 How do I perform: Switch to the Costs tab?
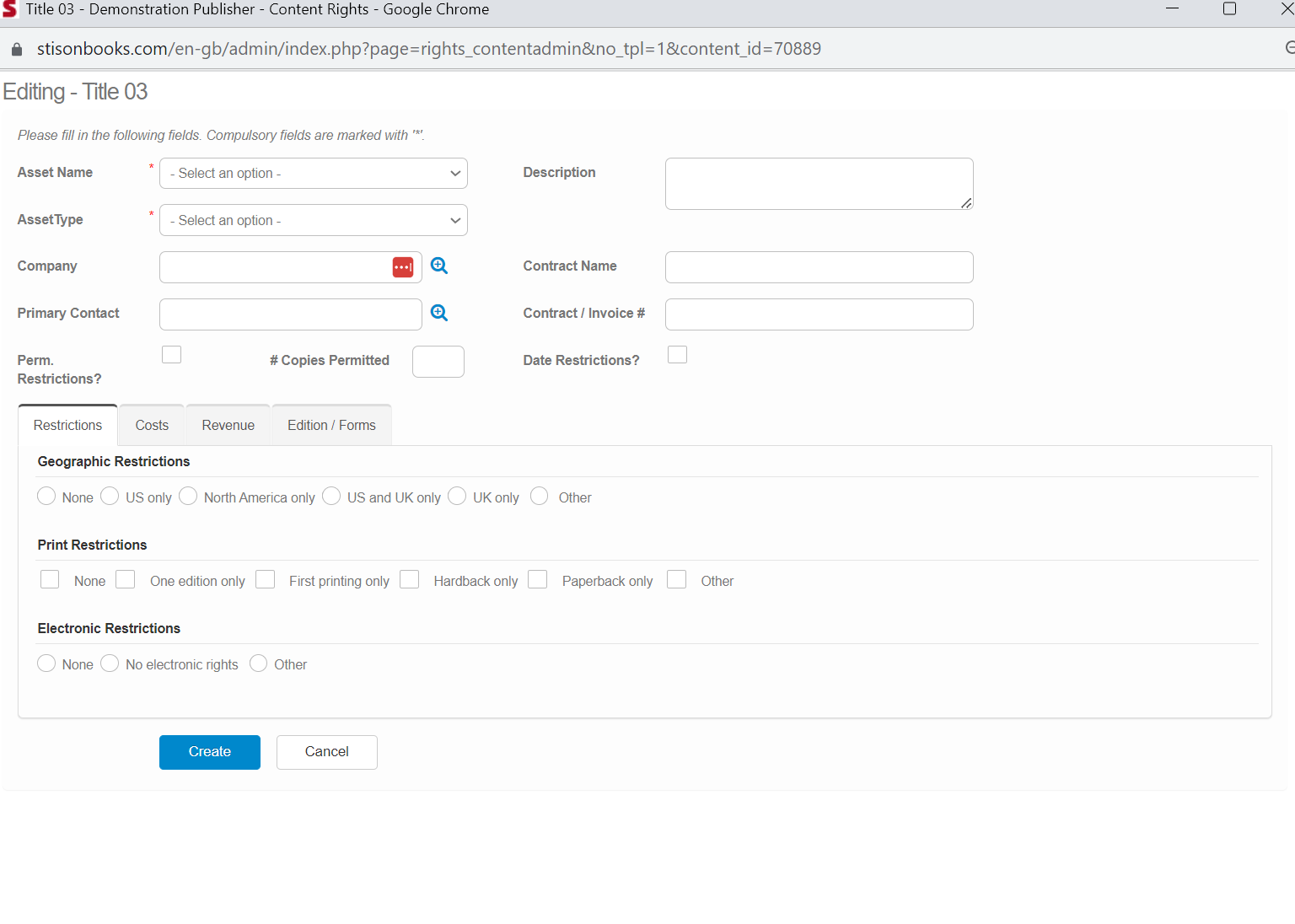coord(152,426)
